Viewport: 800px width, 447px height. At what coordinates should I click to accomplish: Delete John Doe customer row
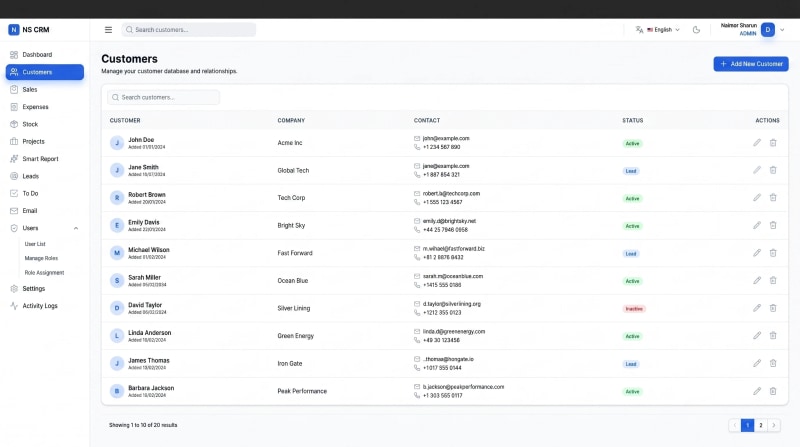[x=773, y=143]
